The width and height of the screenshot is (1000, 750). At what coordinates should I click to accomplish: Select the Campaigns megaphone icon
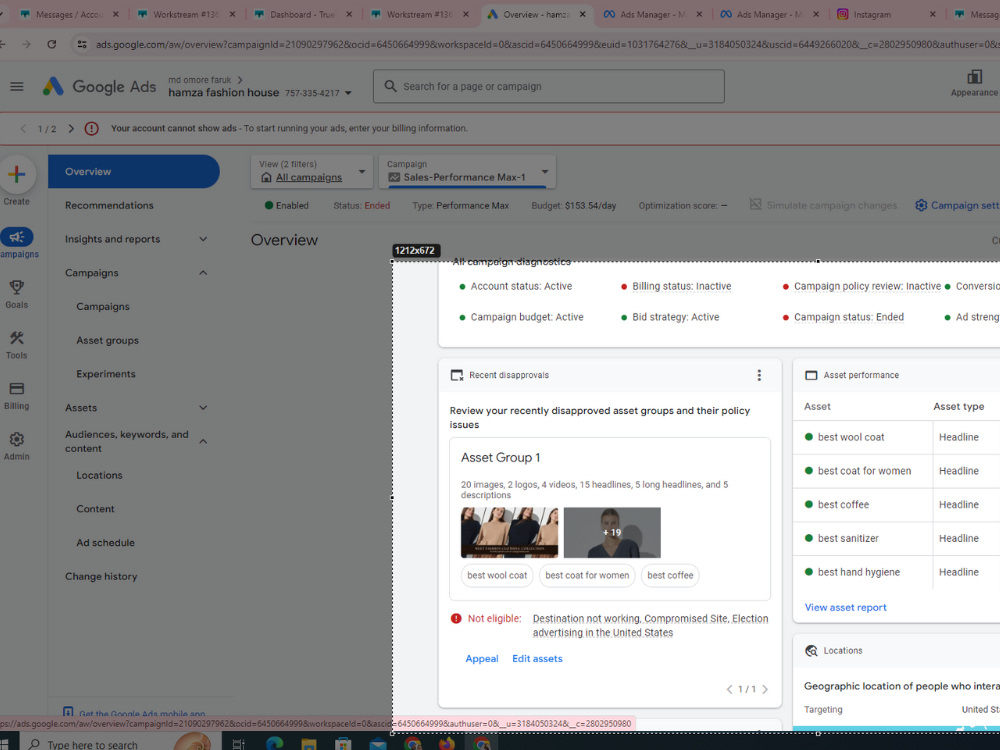[x=17, y=237]
